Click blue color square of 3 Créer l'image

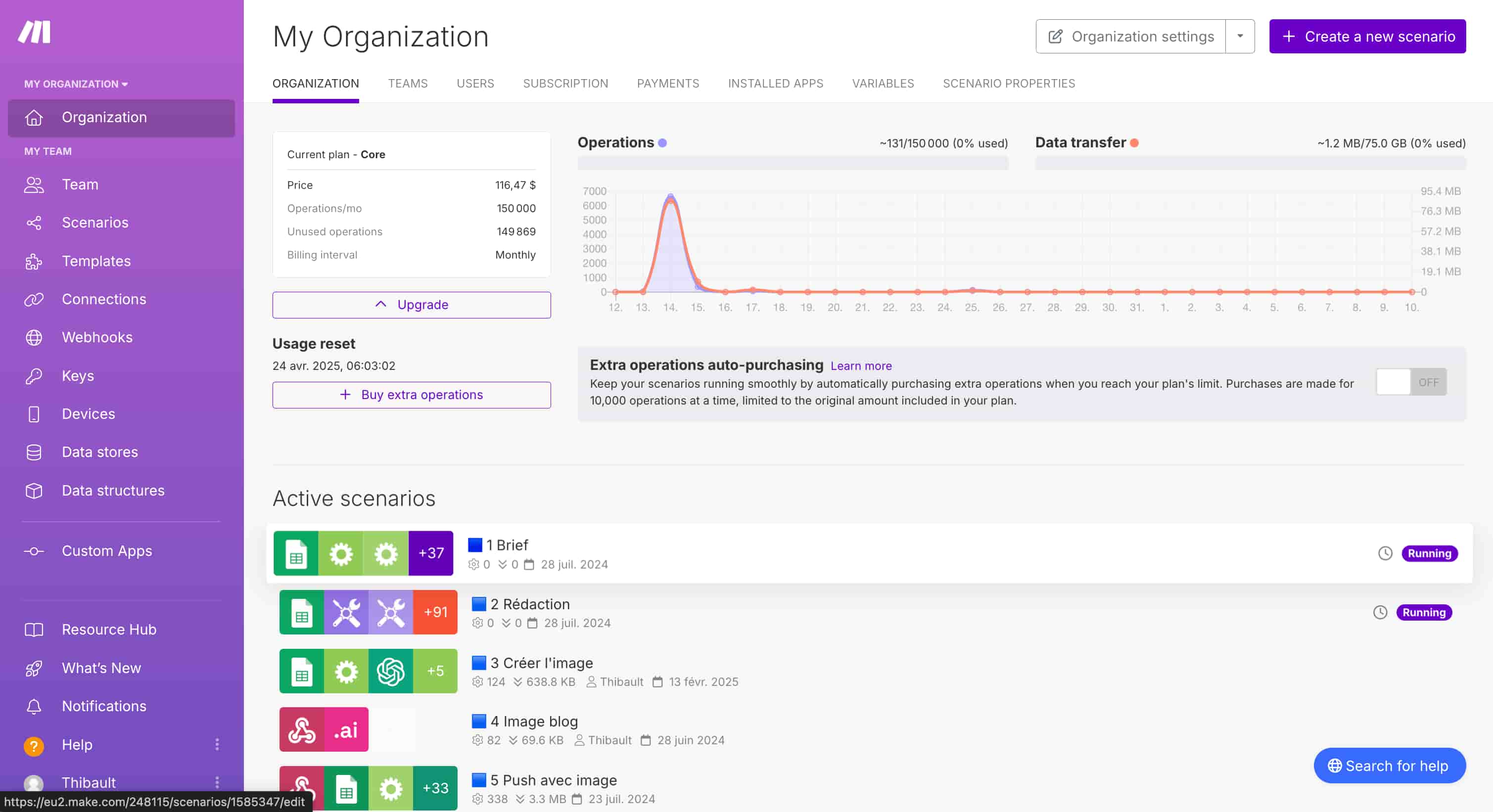point(479,663)
